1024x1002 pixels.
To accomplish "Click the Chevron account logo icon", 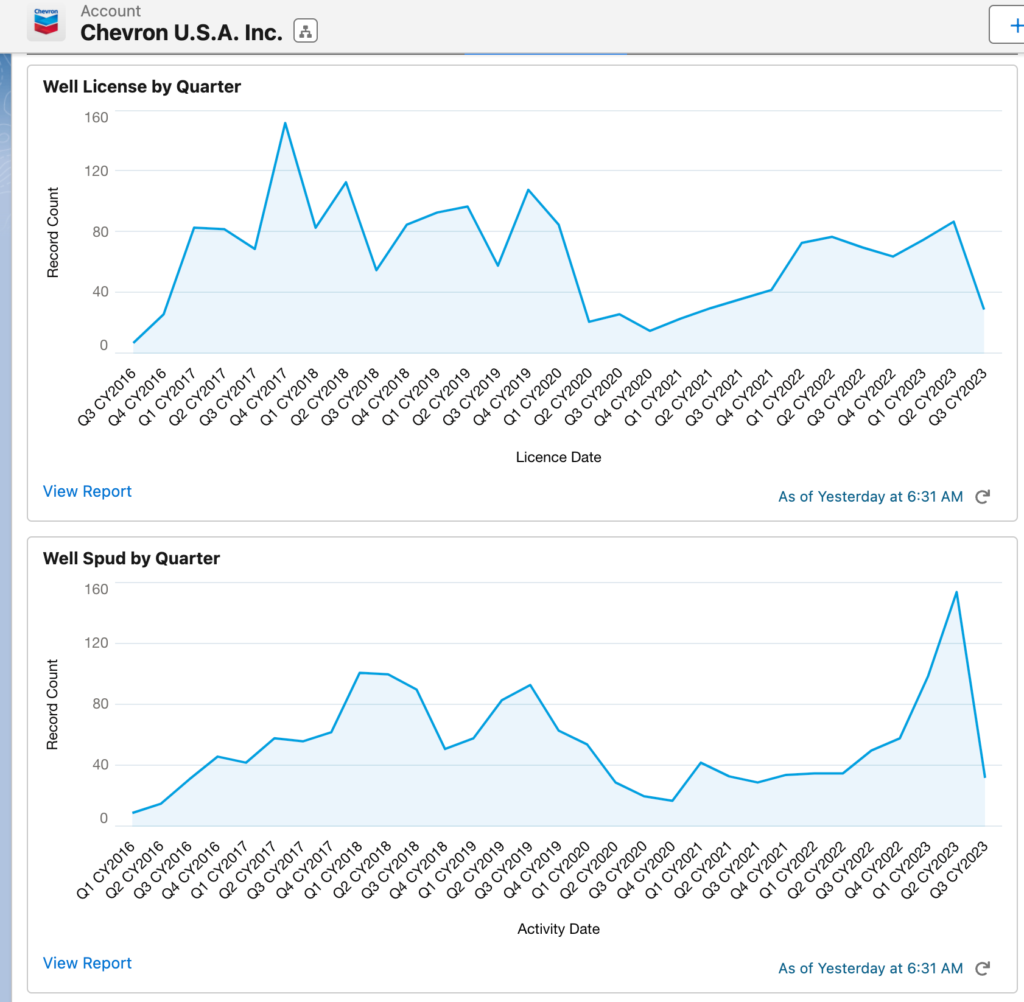I will tap(46, 22).
